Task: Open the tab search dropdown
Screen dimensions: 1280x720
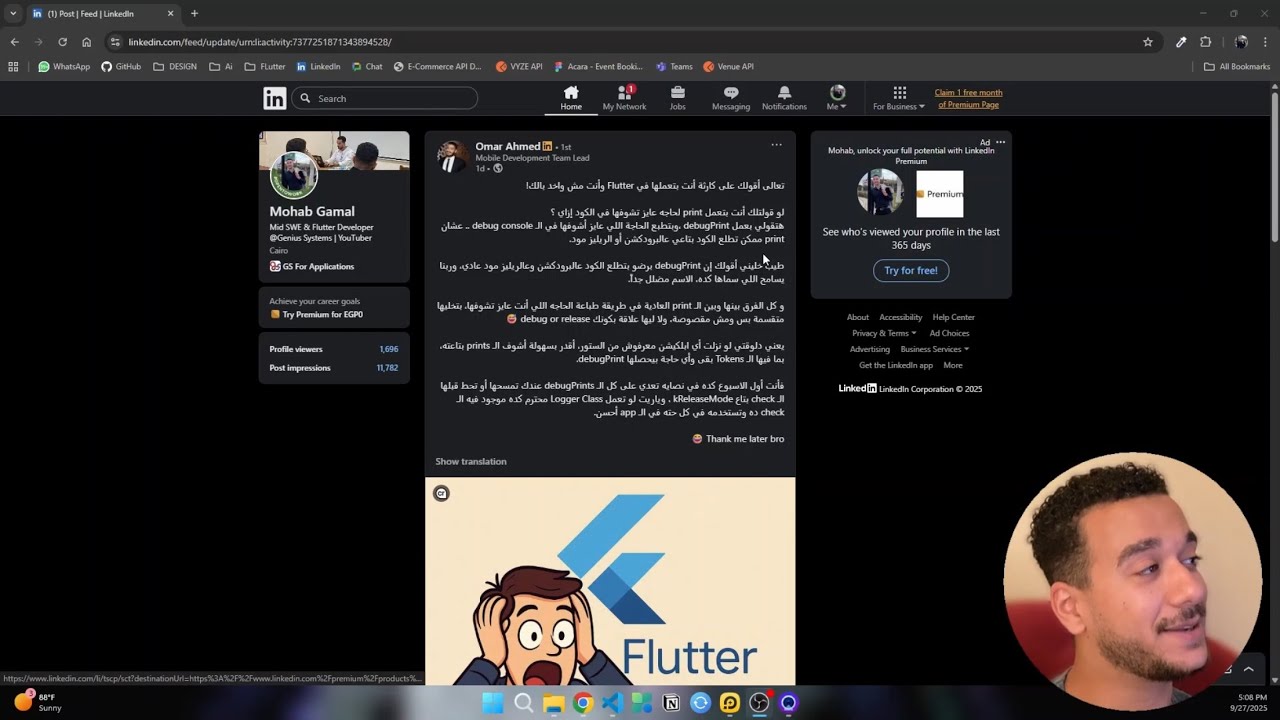Action: coord(12,14)
